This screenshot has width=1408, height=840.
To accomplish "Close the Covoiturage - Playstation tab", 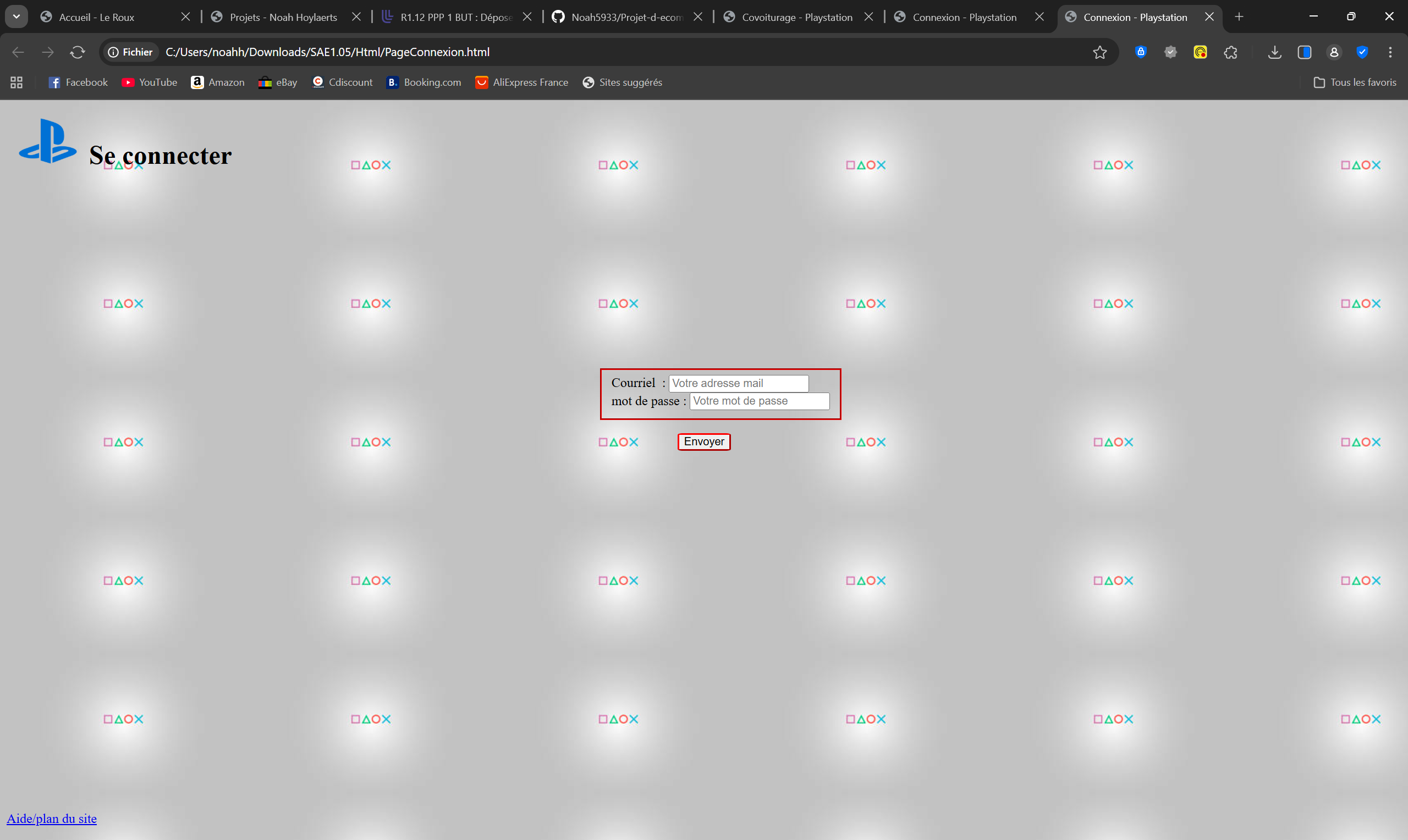I will (x=868, y=17).
